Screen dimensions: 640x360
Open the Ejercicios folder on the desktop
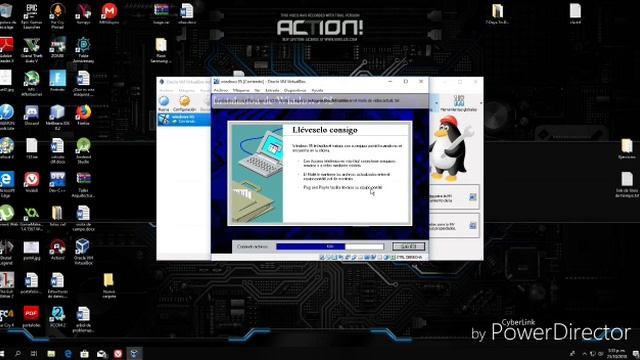pyautogui.click(x=627, y=149)
